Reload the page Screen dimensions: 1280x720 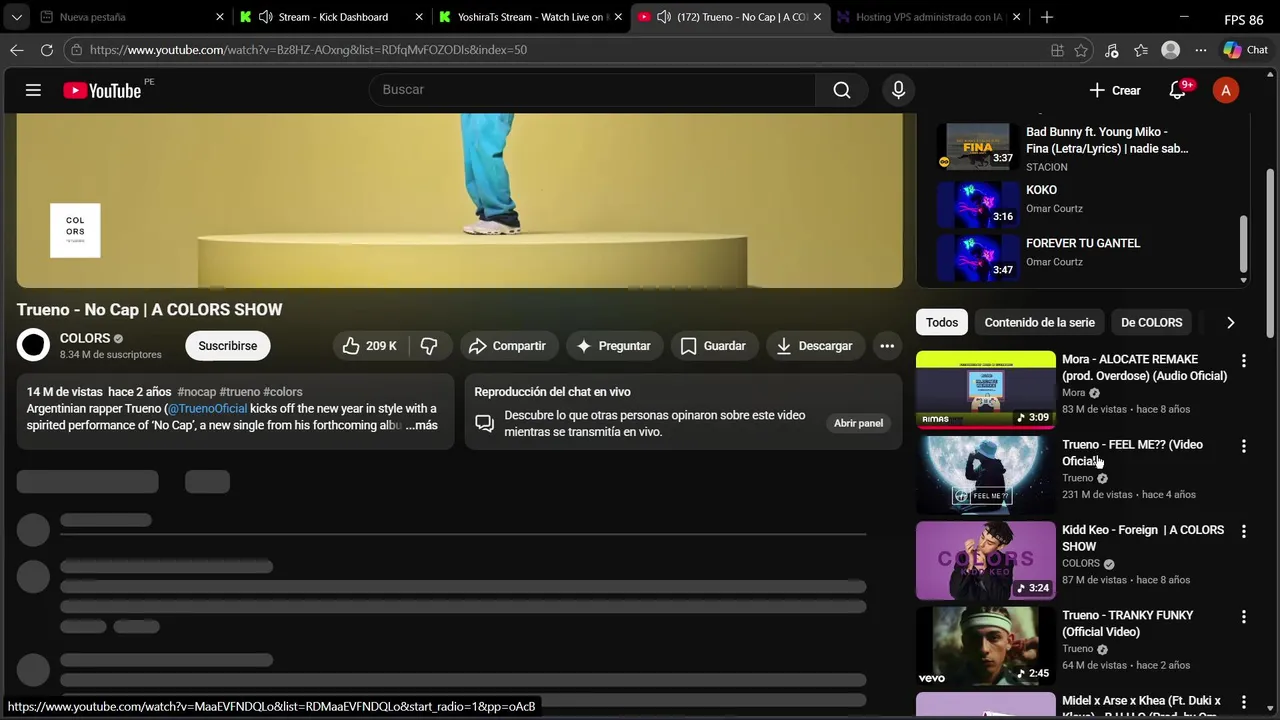coord(47,50)
